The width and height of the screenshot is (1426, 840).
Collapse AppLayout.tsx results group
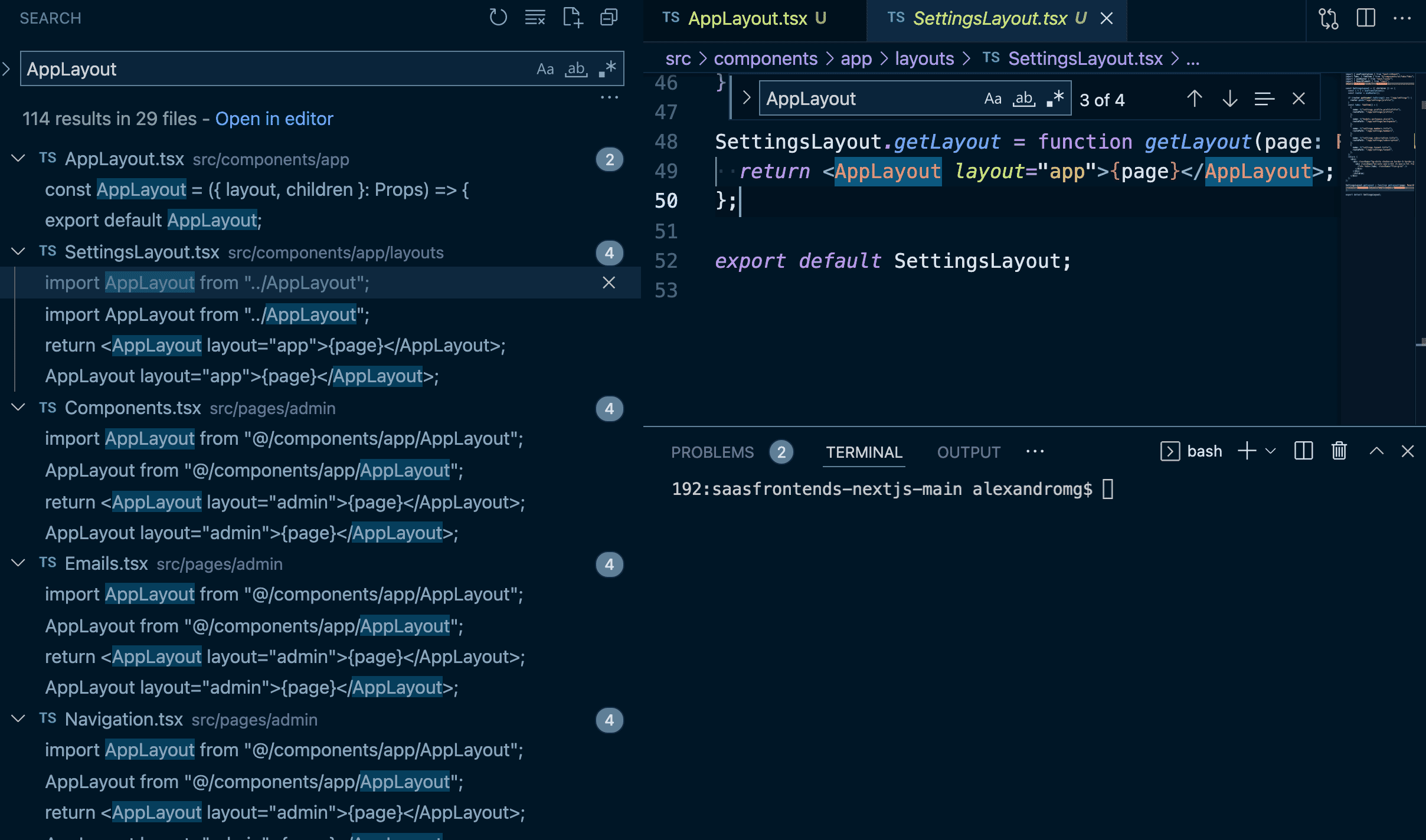18,159
